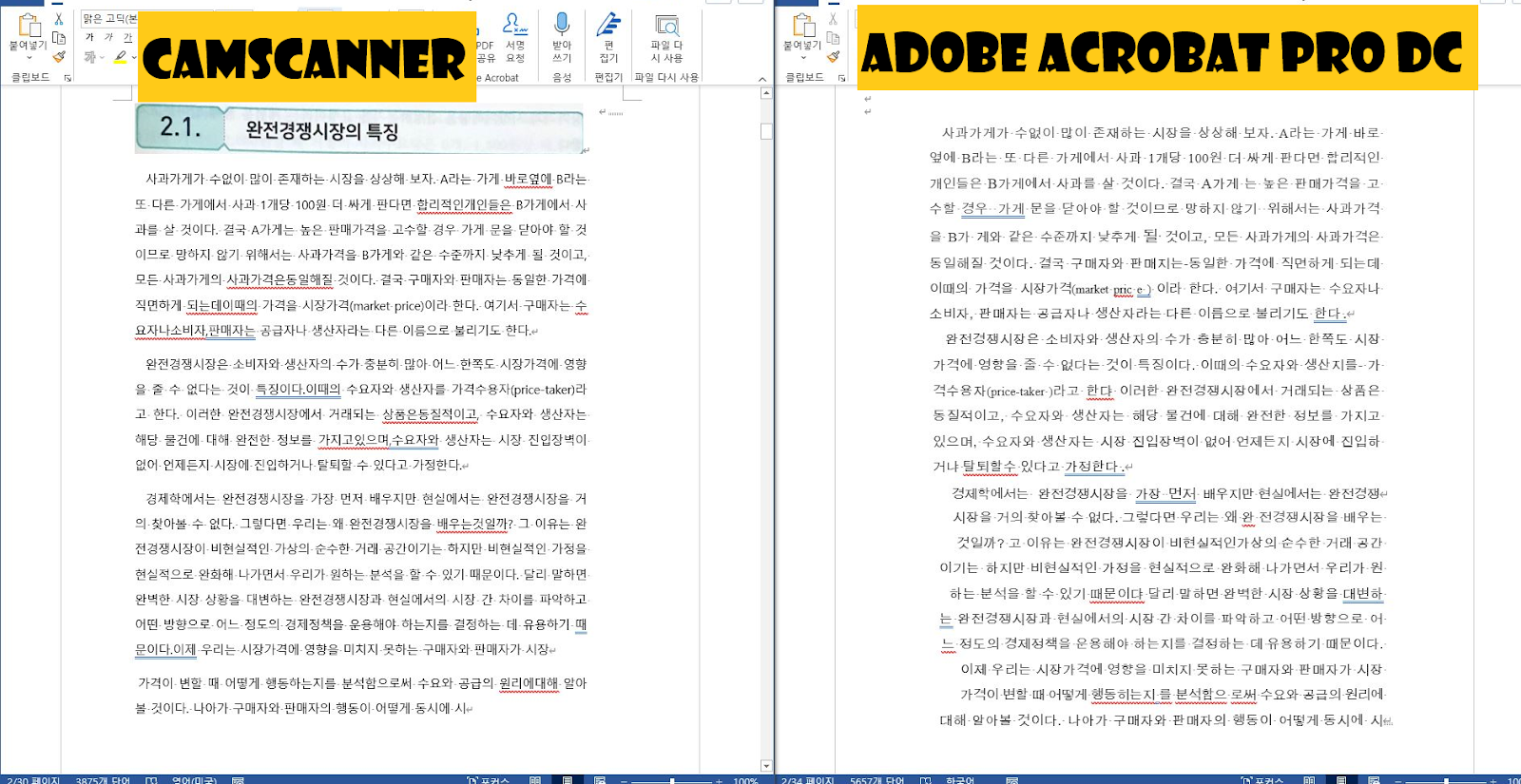
Task: Toggle underline (간) formatting in left window
Action: click(127, 38)
